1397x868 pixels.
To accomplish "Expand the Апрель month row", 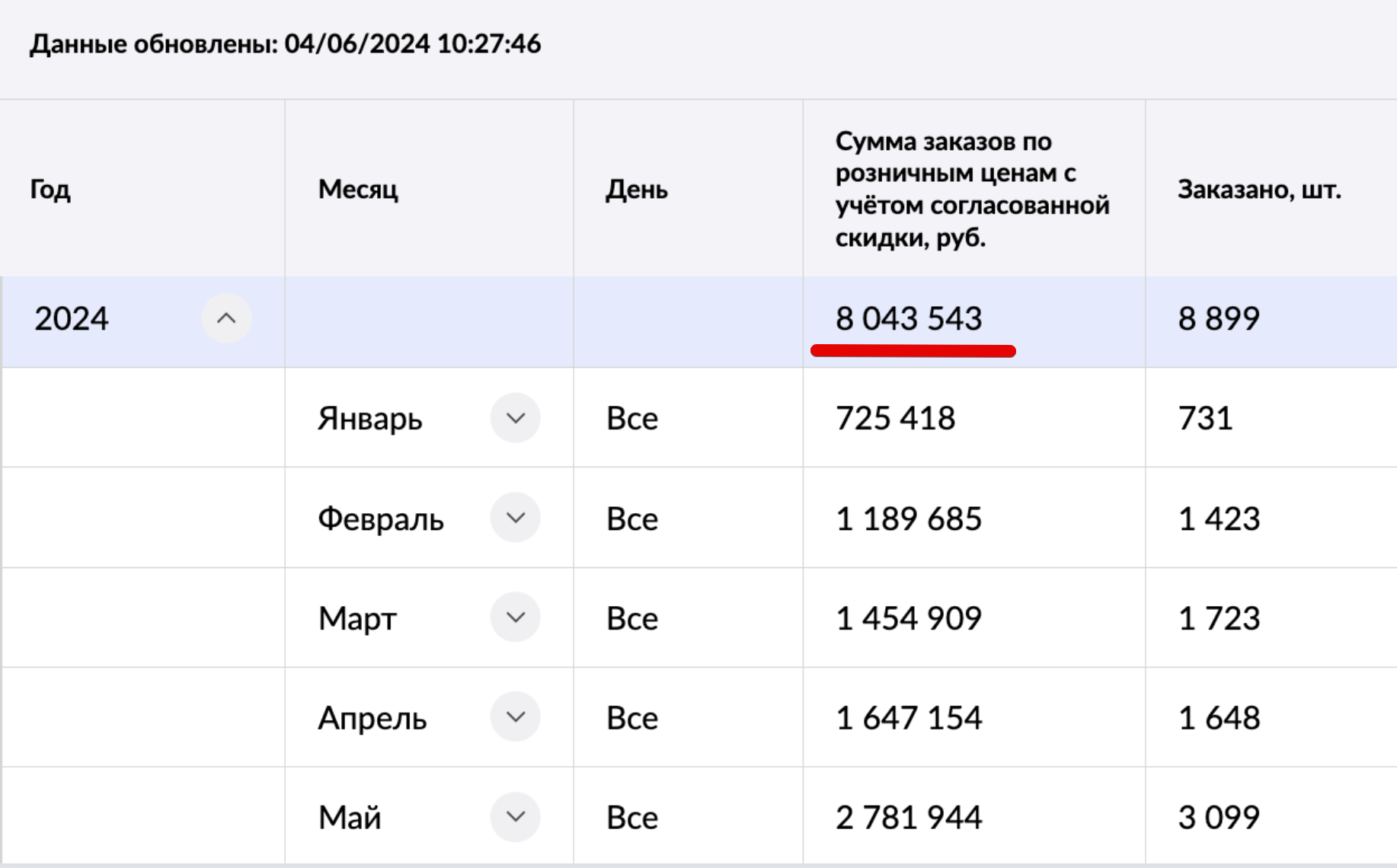I will click(x=515, y=717).
